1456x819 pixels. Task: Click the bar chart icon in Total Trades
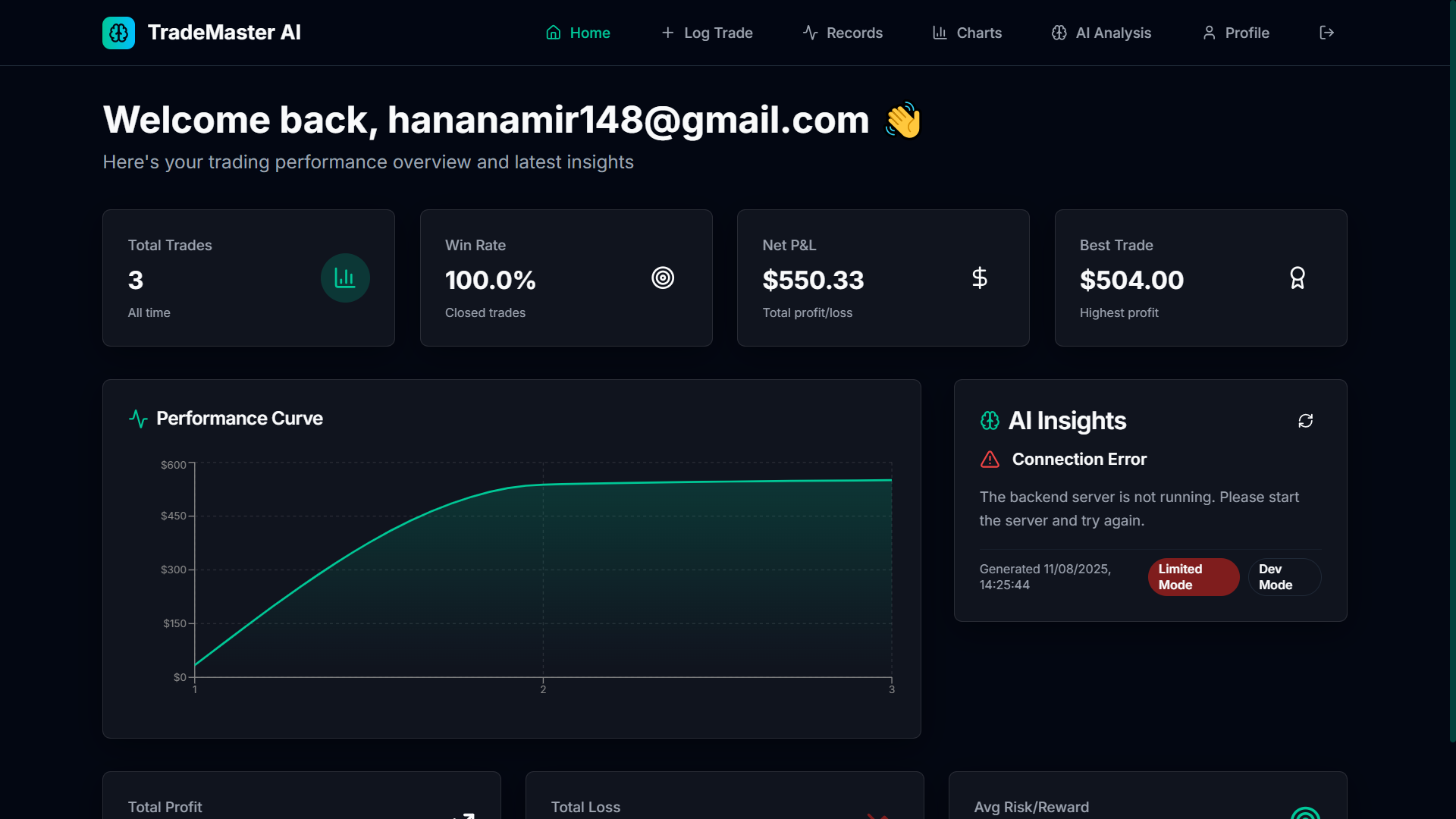[345, 278]
